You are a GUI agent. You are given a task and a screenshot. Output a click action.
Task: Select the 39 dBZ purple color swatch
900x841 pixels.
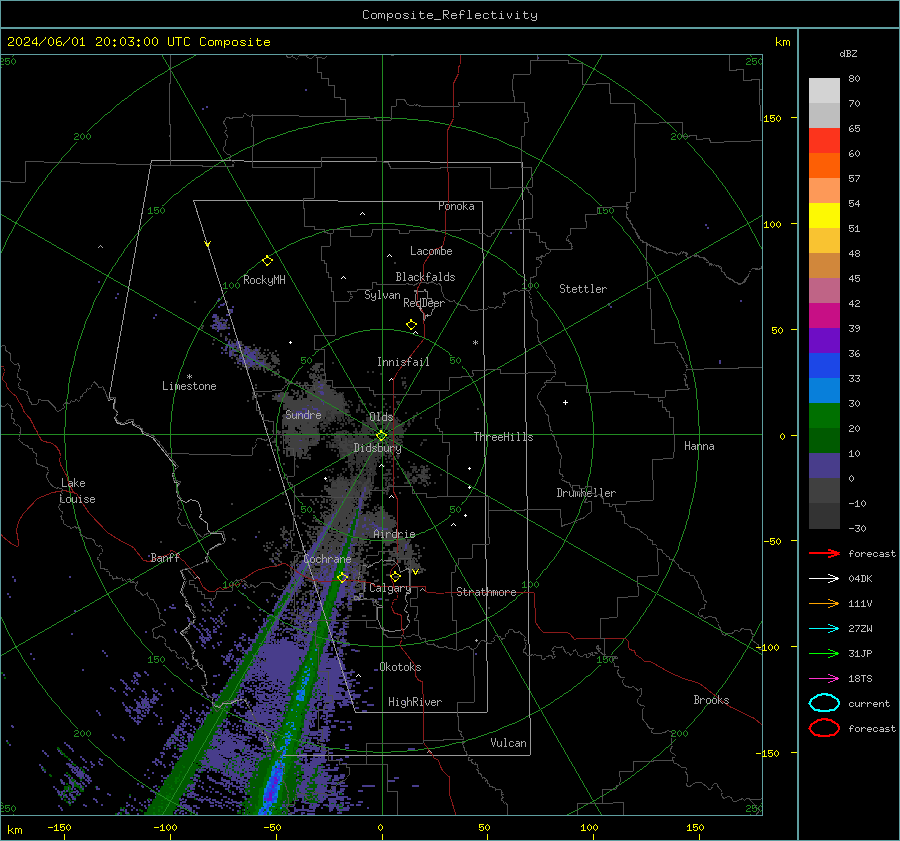(x=824, y=340)
